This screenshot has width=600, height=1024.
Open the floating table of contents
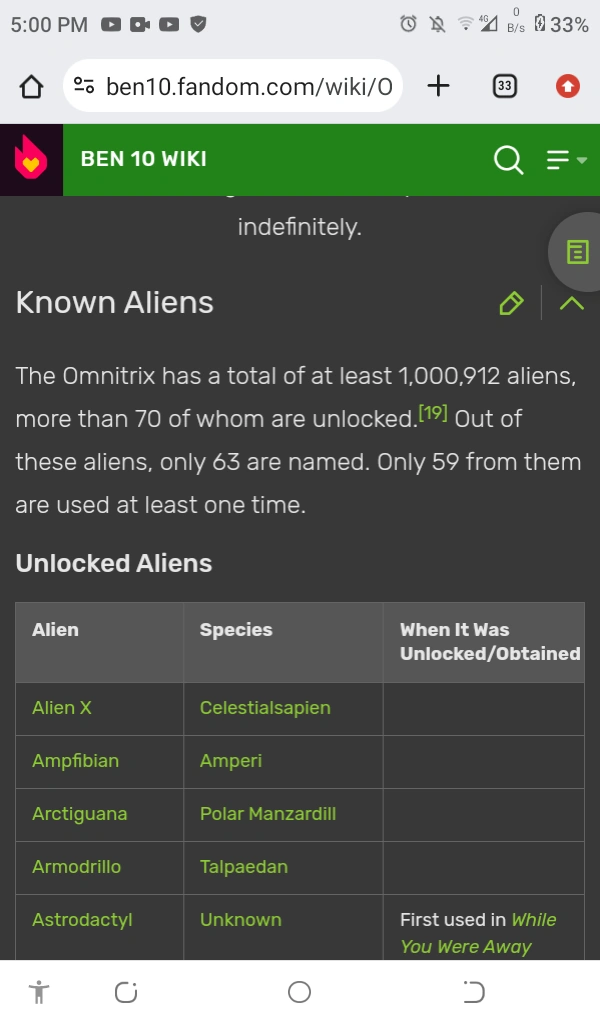[x=576, y=253]
